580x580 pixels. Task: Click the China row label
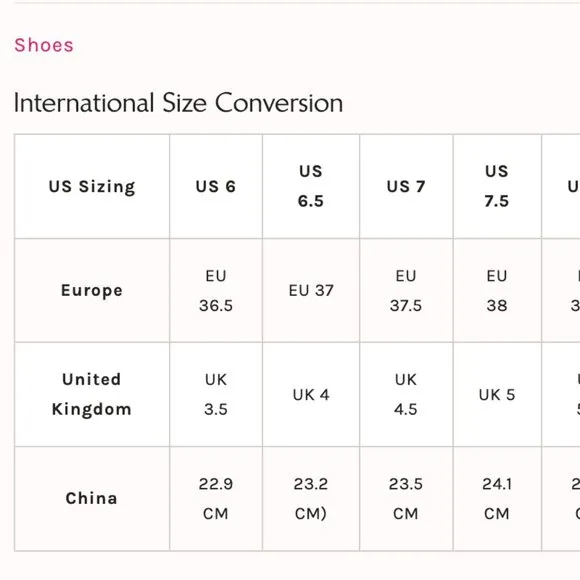click(92, 499)
